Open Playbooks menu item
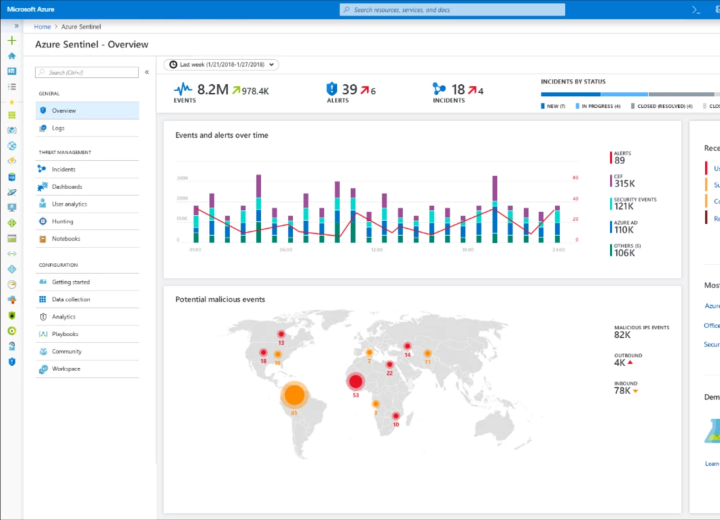Image resolution: width=720 pixels, height=520 pixels. click(x=87, y=334)
